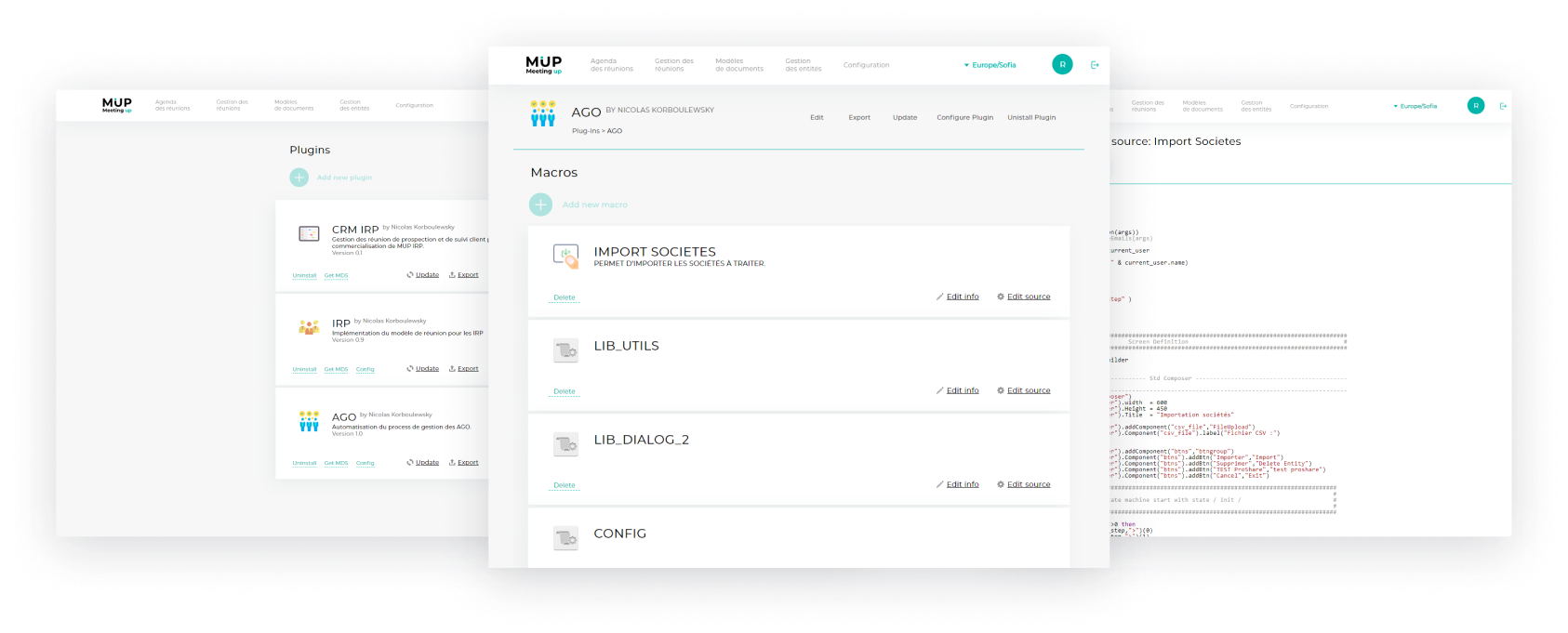Click the green plus icon for Add new plugin
Viewport: 1568px width, 633px height.
(x=299, y=178)
